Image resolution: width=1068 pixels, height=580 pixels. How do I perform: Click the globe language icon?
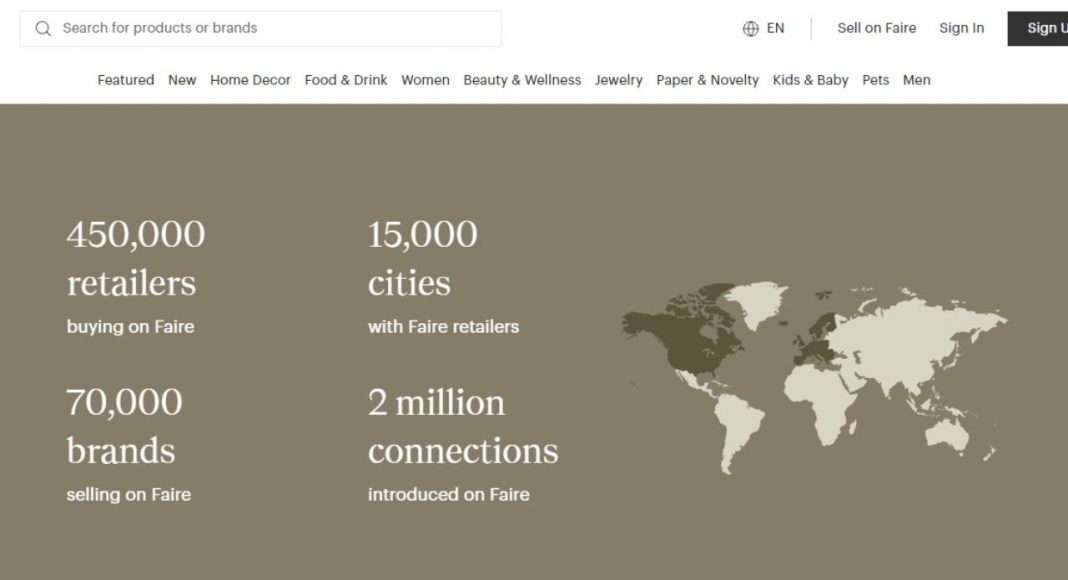[751, 29]
